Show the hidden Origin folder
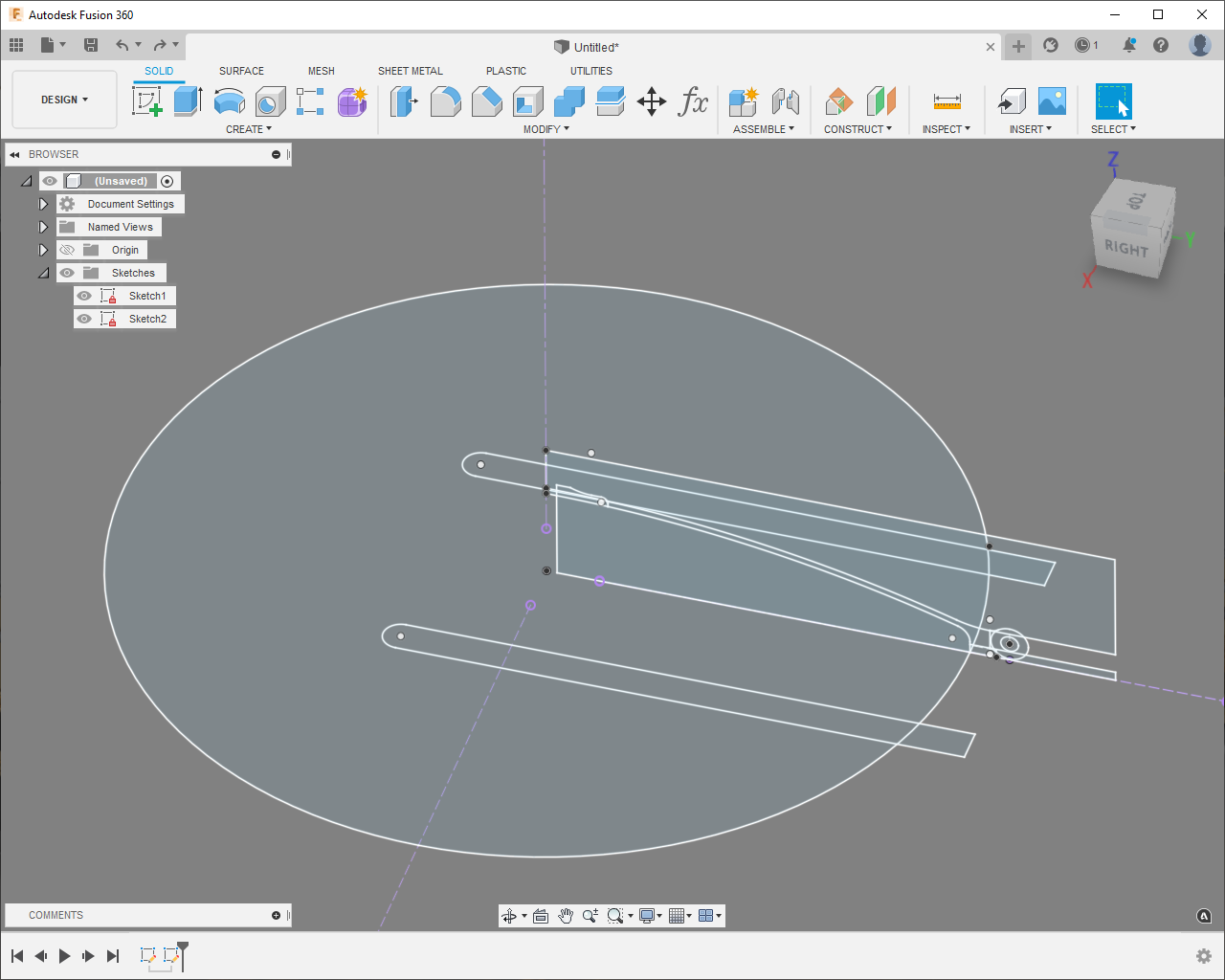 coord(67,250)
